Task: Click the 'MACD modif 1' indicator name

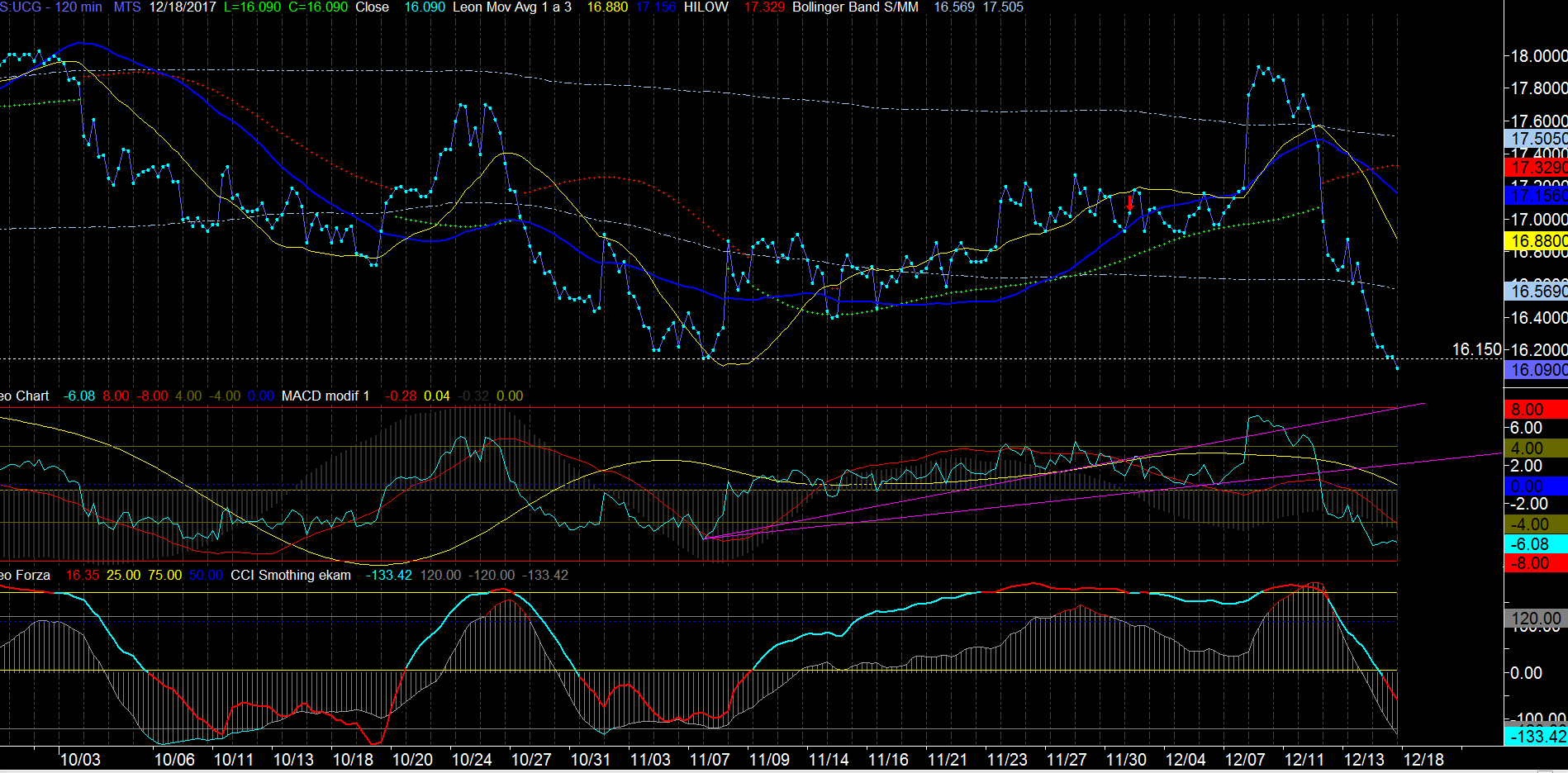Action: click(325, 396)
